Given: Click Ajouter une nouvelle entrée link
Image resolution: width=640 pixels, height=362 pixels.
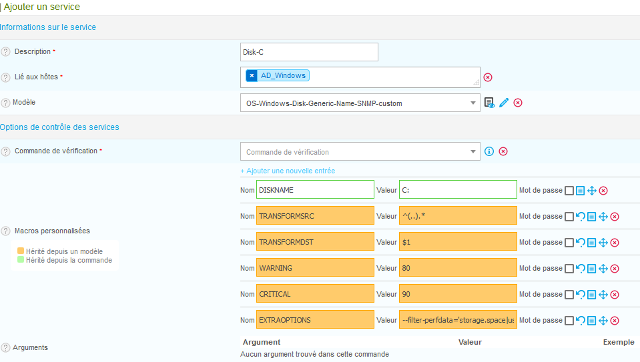Looking at the screenshot, I should click(x=288, y=171).
